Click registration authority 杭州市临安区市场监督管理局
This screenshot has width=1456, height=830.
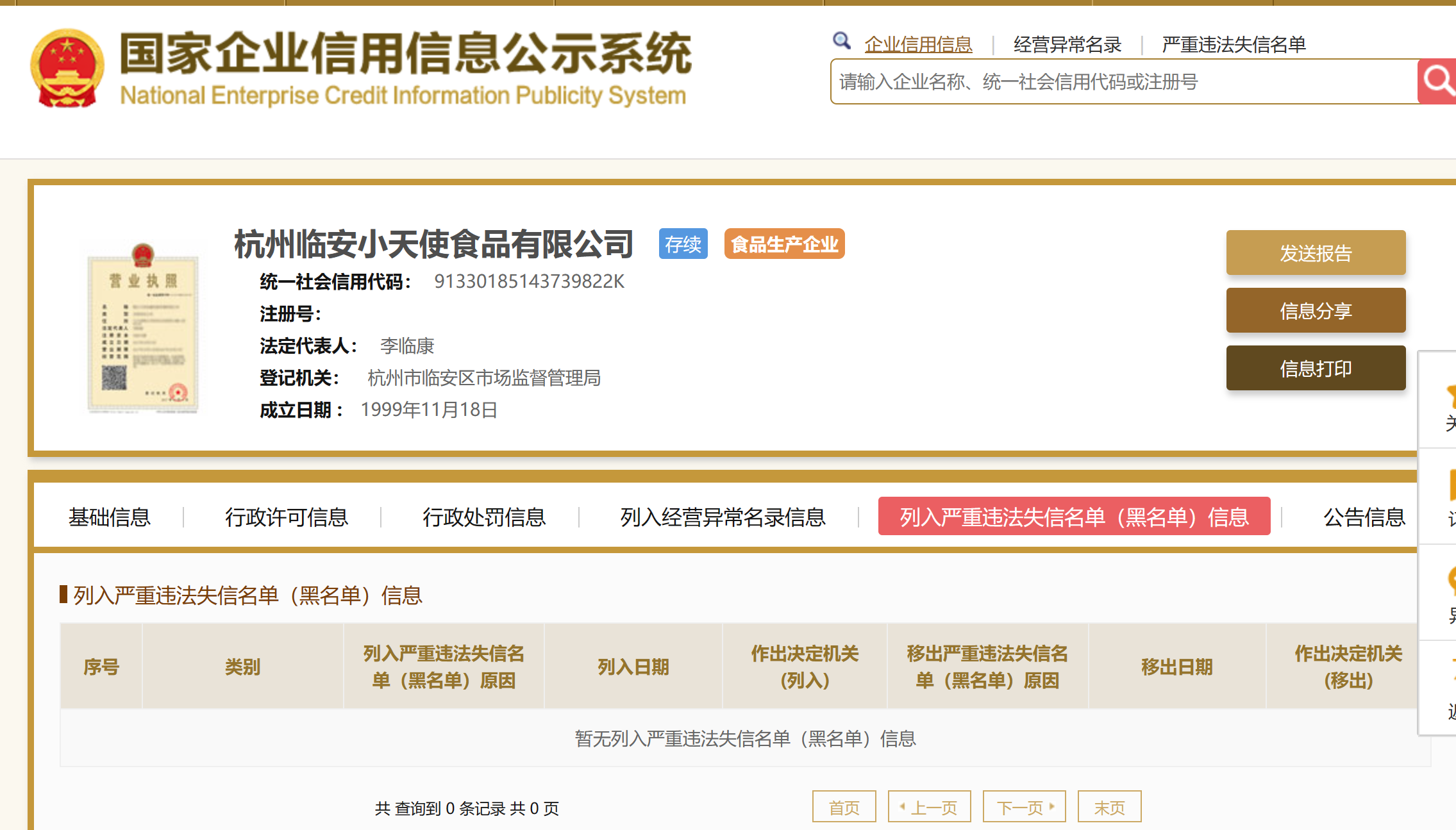click(484, 378)
